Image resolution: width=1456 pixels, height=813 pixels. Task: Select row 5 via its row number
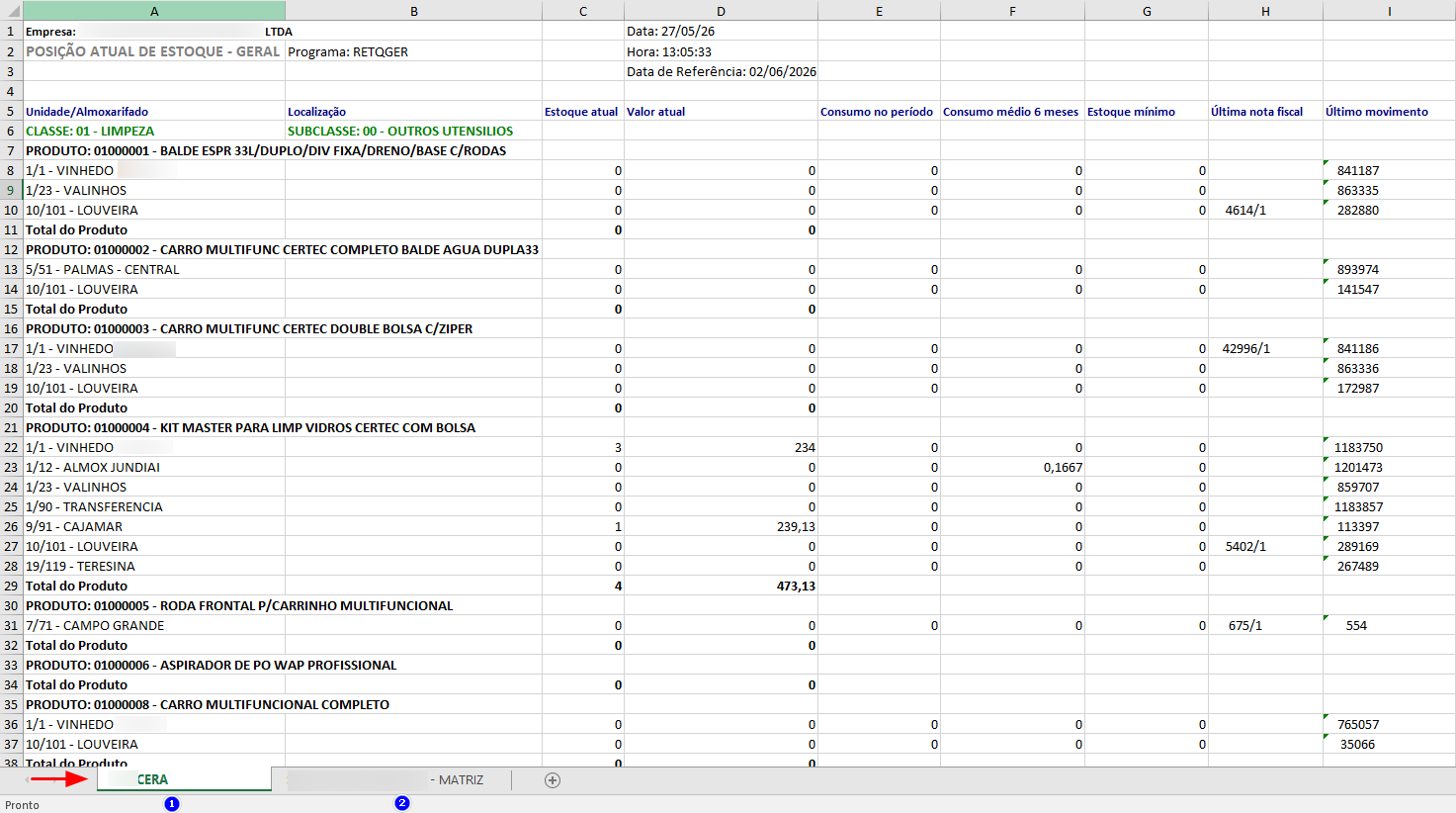[11, 111]
